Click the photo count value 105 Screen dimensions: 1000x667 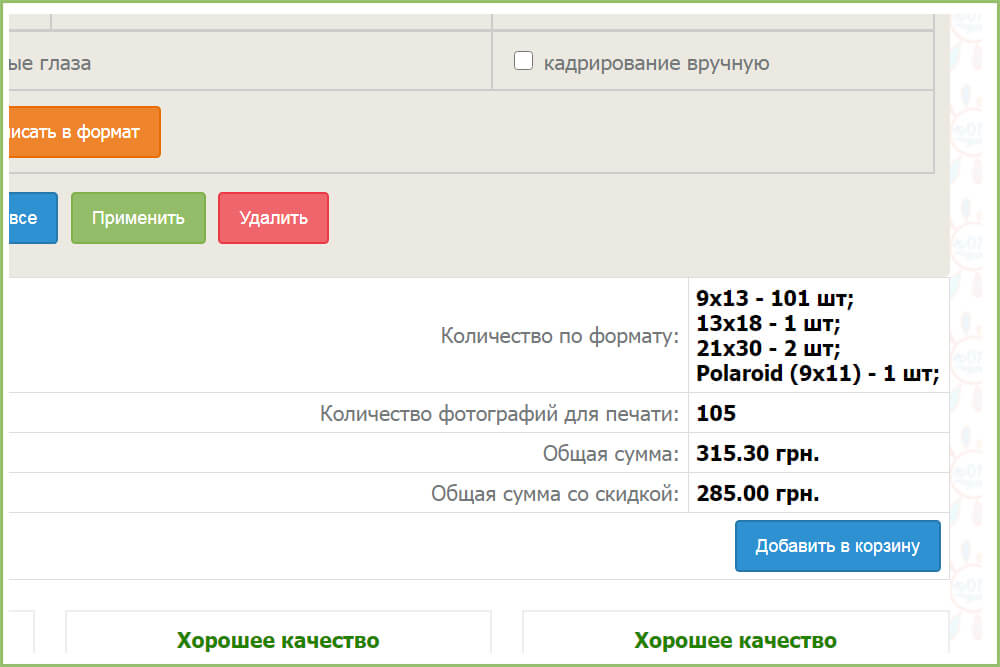coord(716,413)
